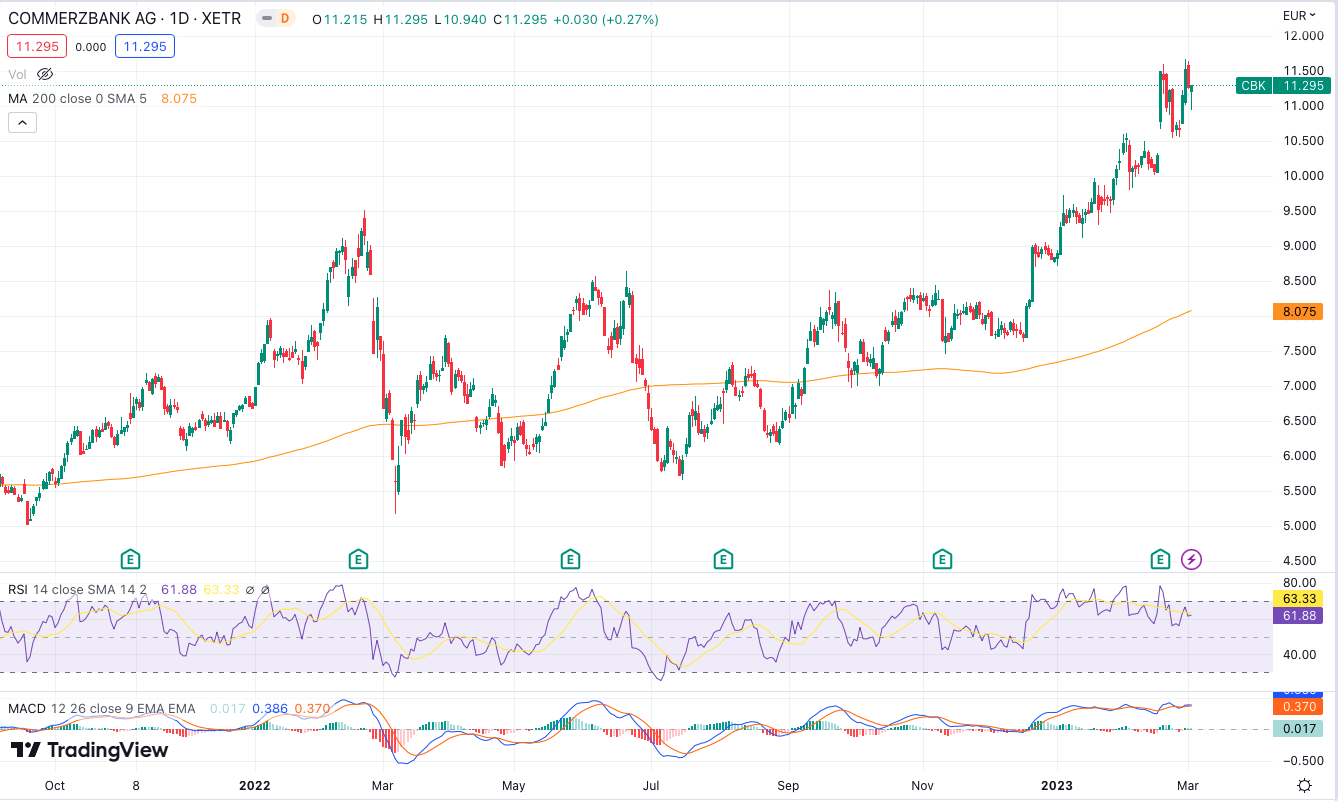Click the purple lightning bolt event icon

pyautogui.click(x=1191, y=559)
